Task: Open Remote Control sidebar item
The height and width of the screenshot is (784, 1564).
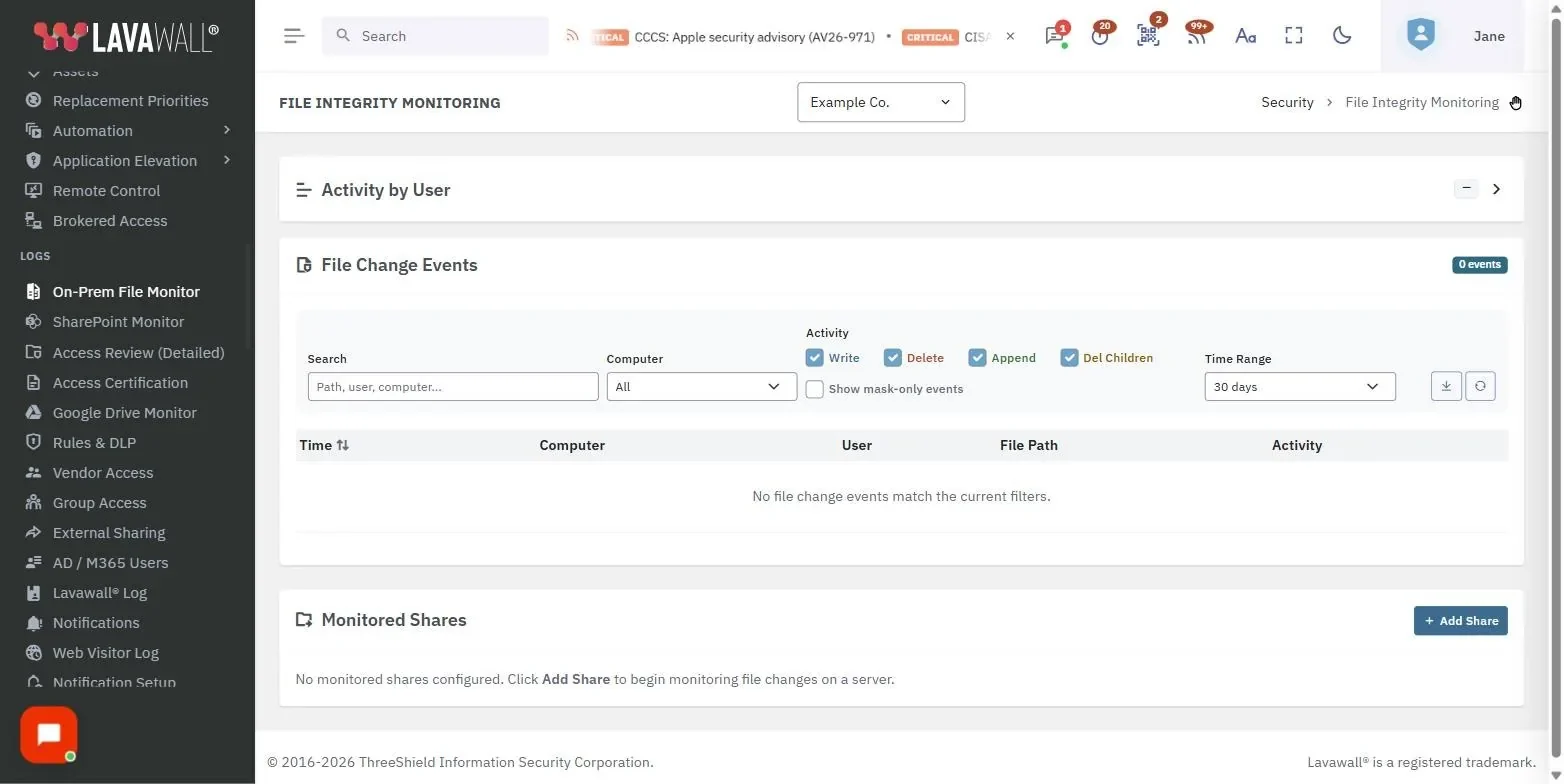Action: pos(106,191)
